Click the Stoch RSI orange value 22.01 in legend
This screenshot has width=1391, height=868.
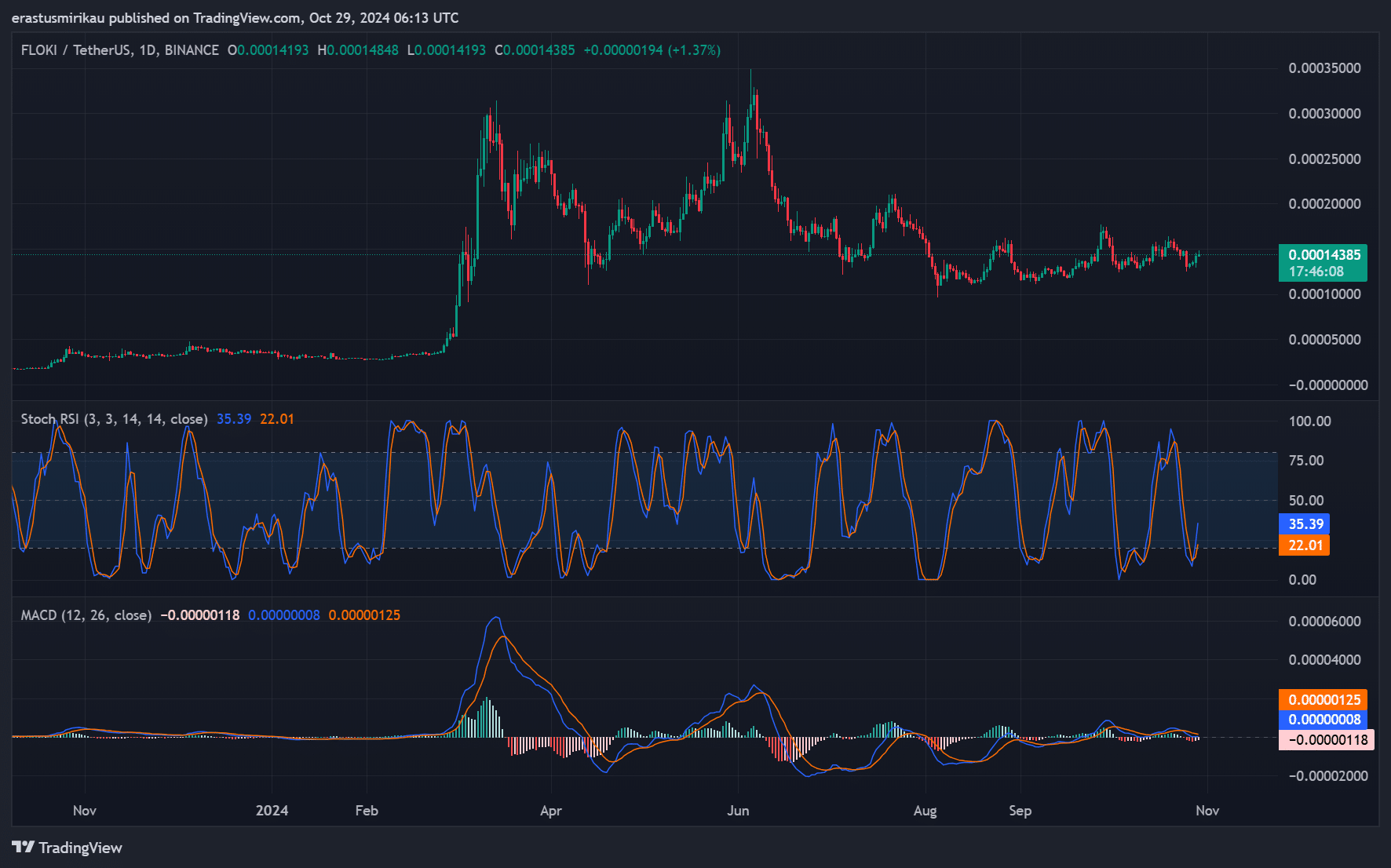point(277,419)
